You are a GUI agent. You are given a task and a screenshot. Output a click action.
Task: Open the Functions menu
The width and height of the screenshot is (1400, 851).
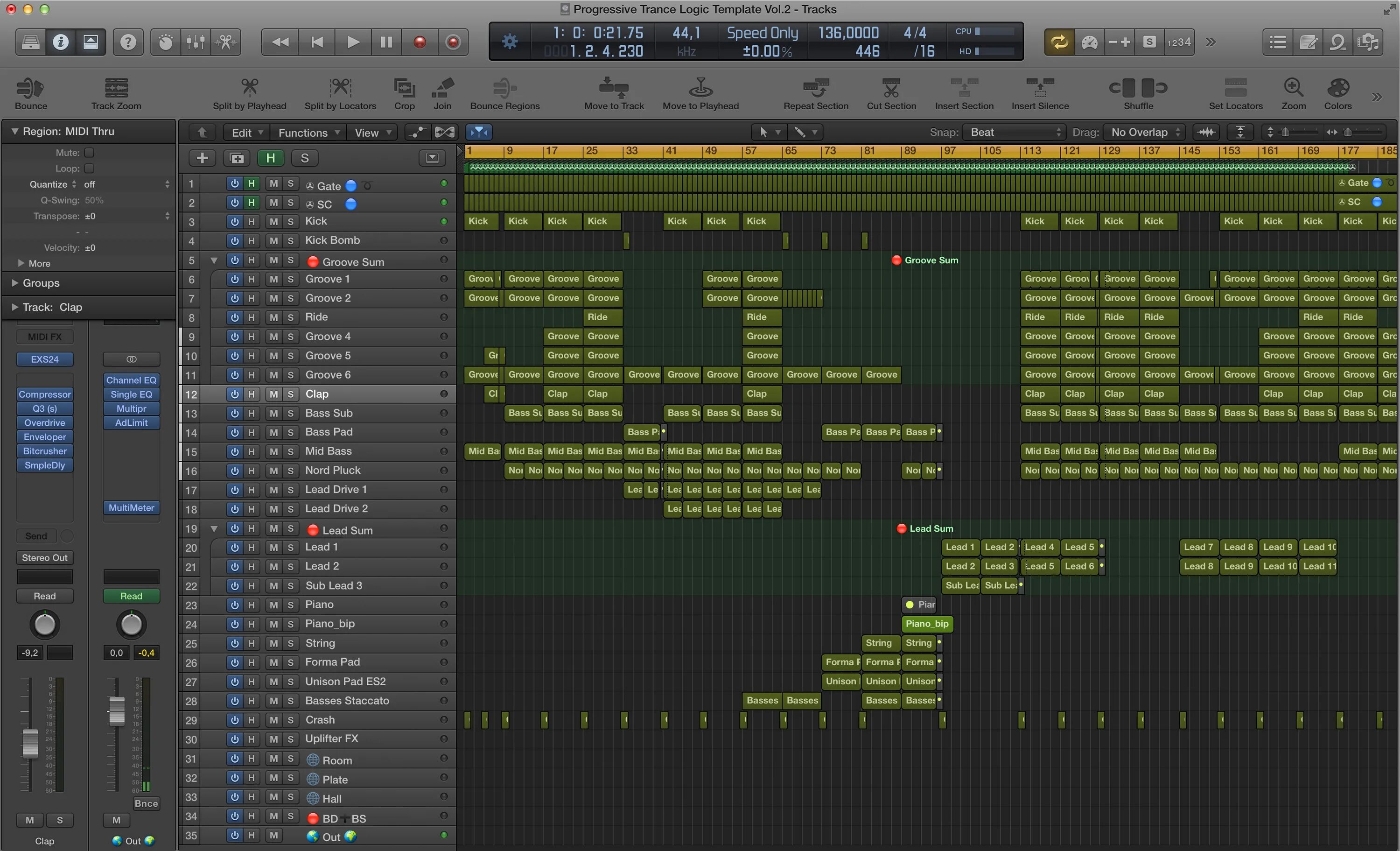pos(308,133)
